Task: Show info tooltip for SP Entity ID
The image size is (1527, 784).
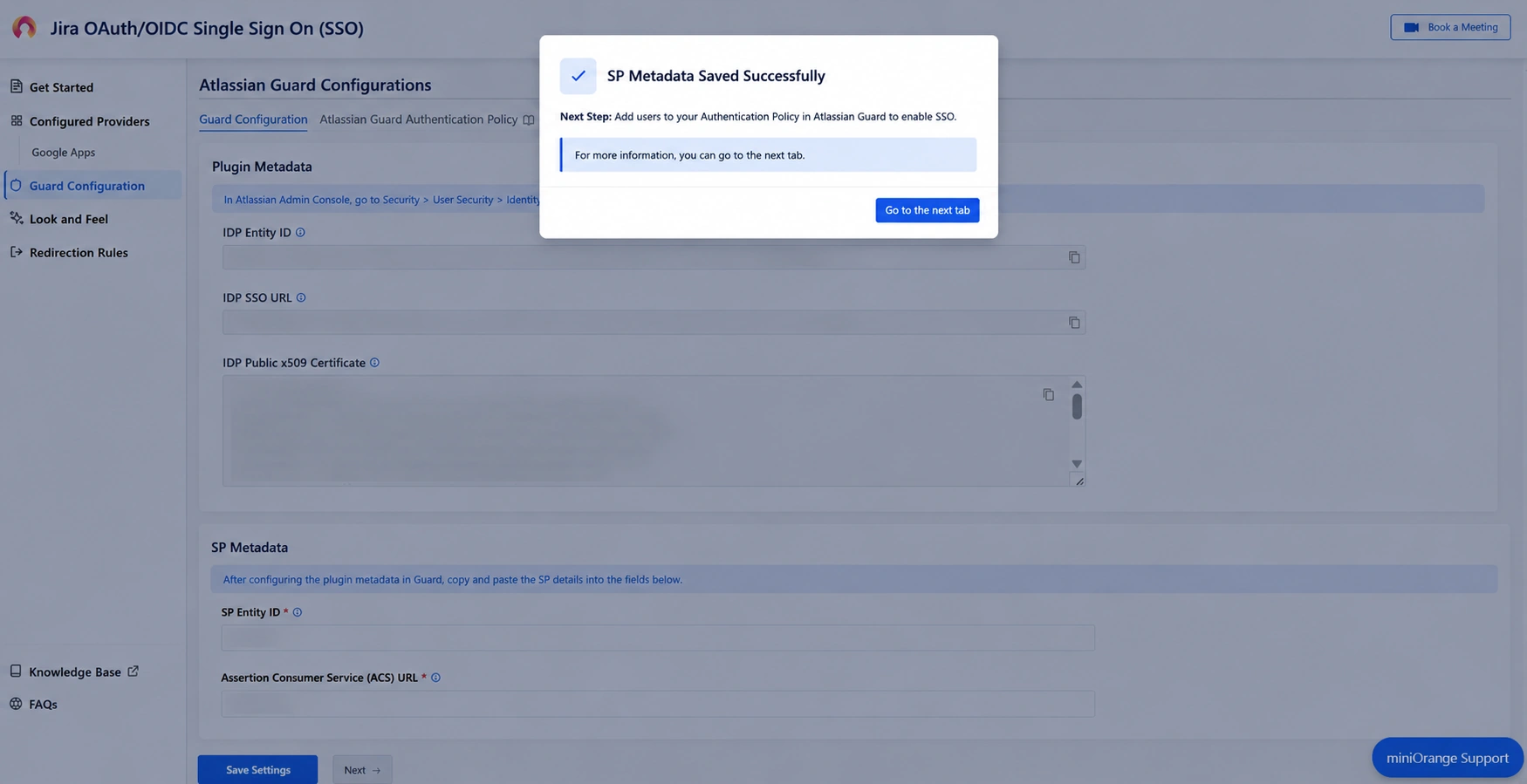Action: click(298, 612)
